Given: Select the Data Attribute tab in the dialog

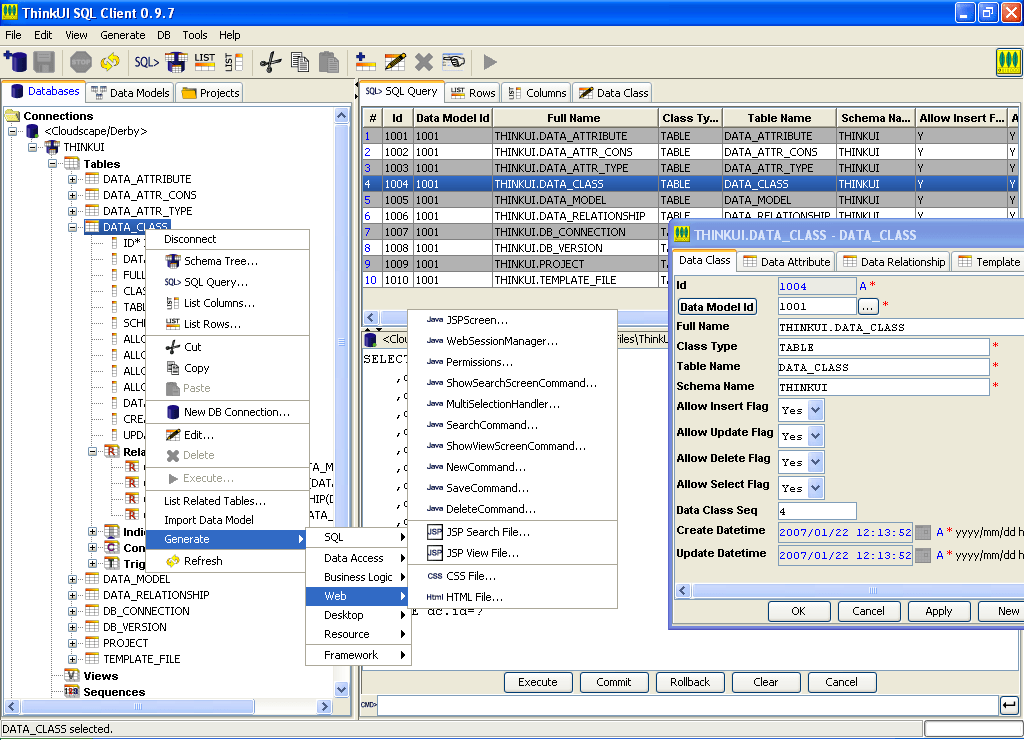Looking at the screenshot, I should click(x=787, y=261).
